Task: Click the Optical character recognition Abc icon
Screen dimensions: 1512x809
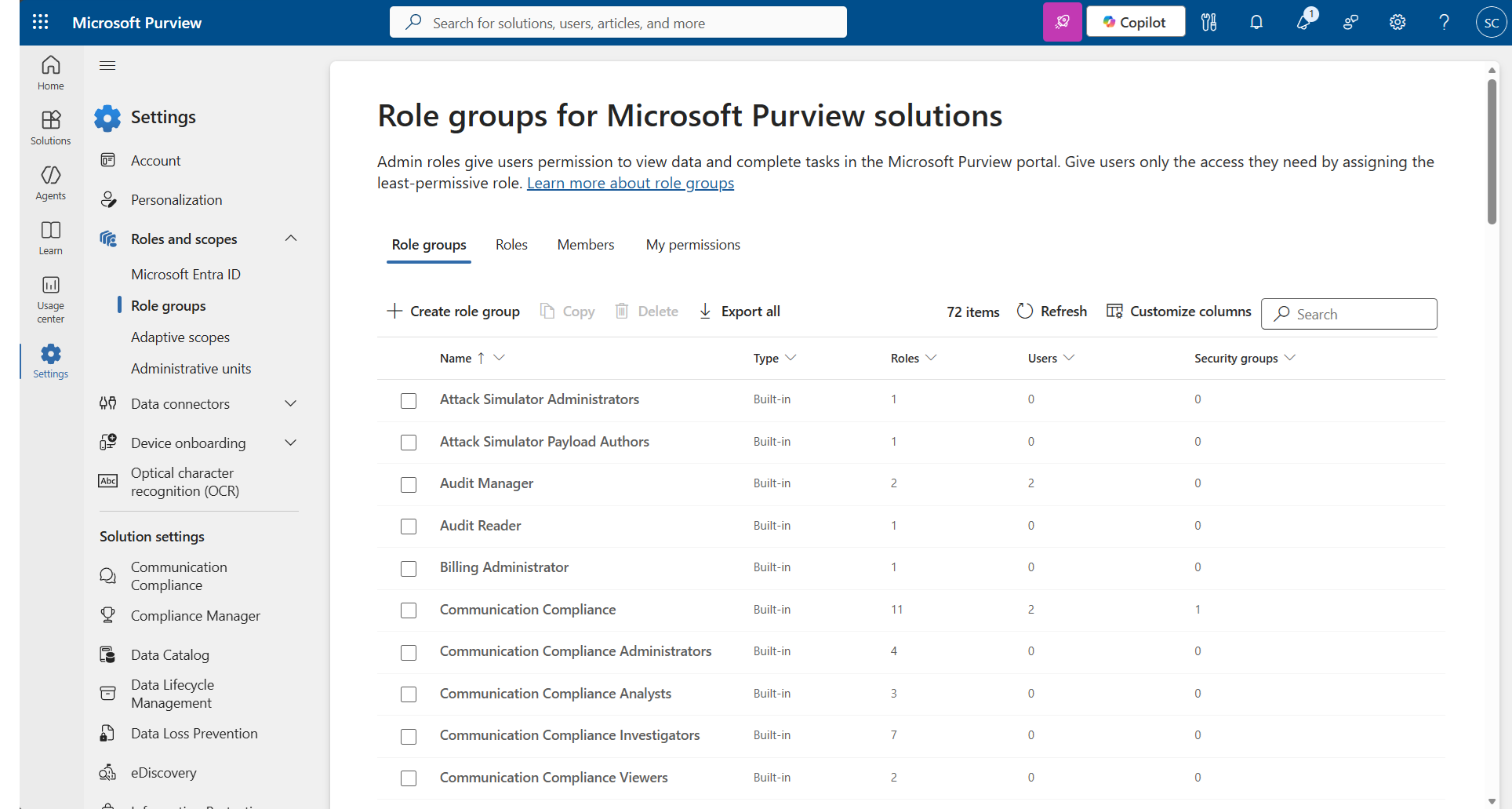Action: coord(108,481)
